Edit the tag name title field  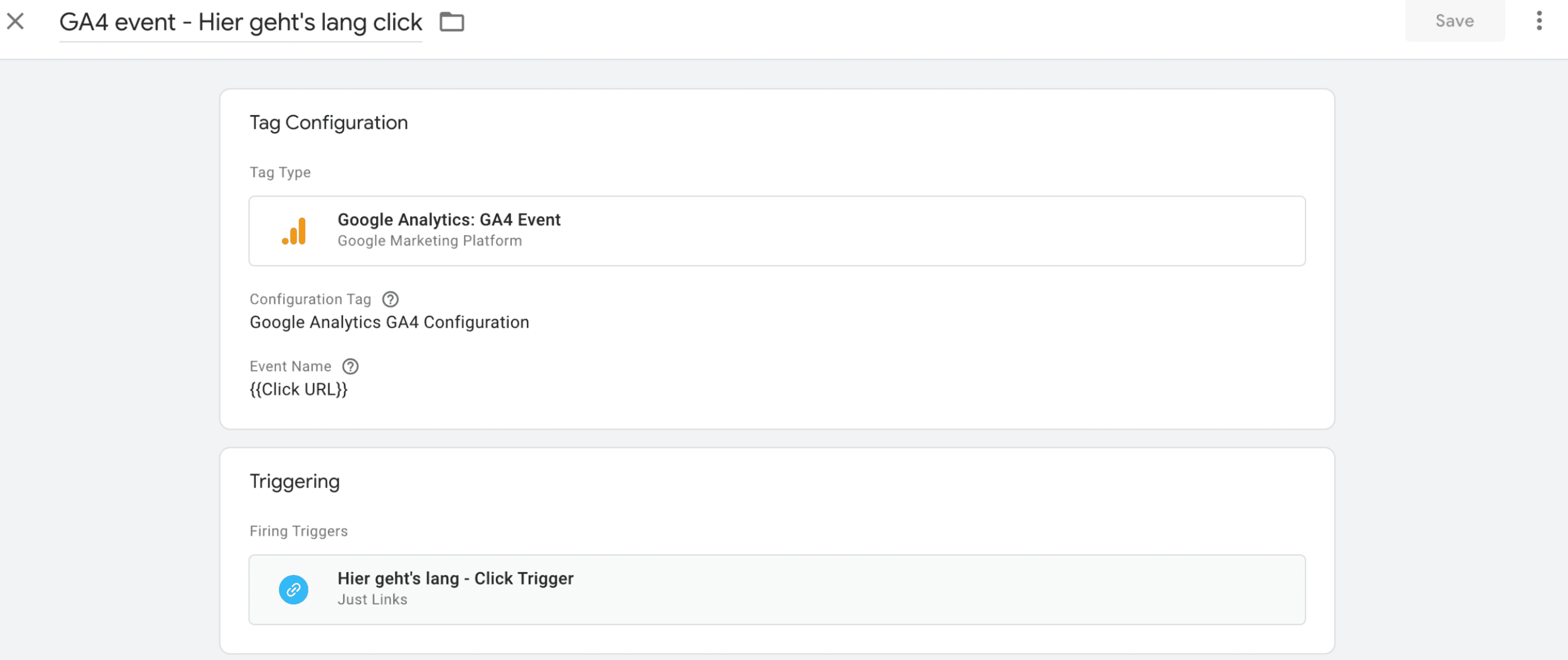[241, 23]
